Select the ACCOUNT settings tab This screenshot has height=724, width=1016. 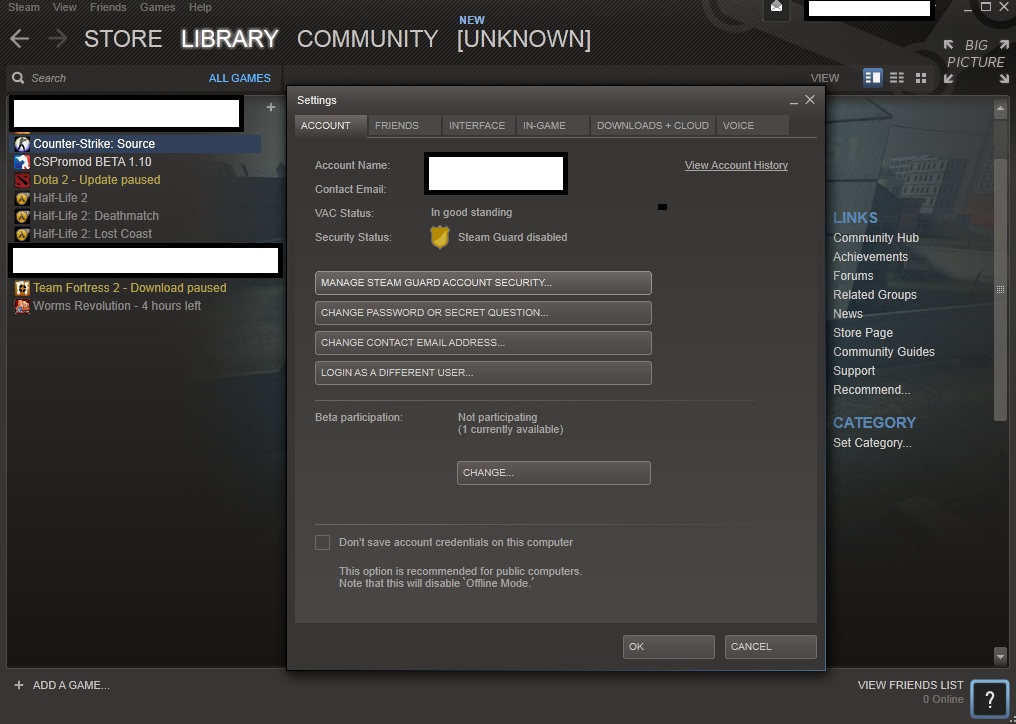(x=330, y=126)
